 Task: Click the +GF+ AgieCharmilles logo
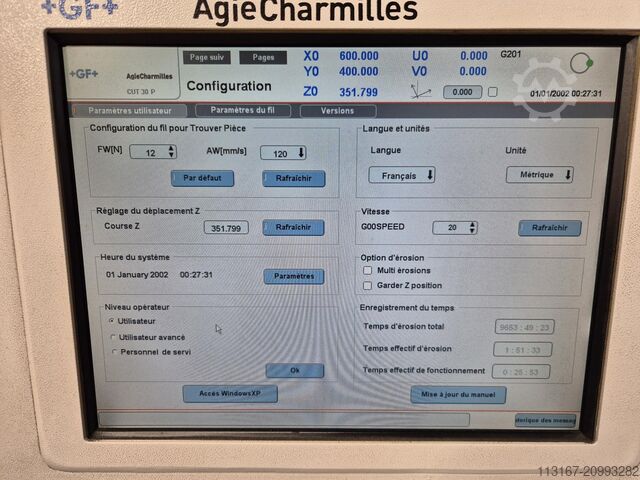coord(122,75)
